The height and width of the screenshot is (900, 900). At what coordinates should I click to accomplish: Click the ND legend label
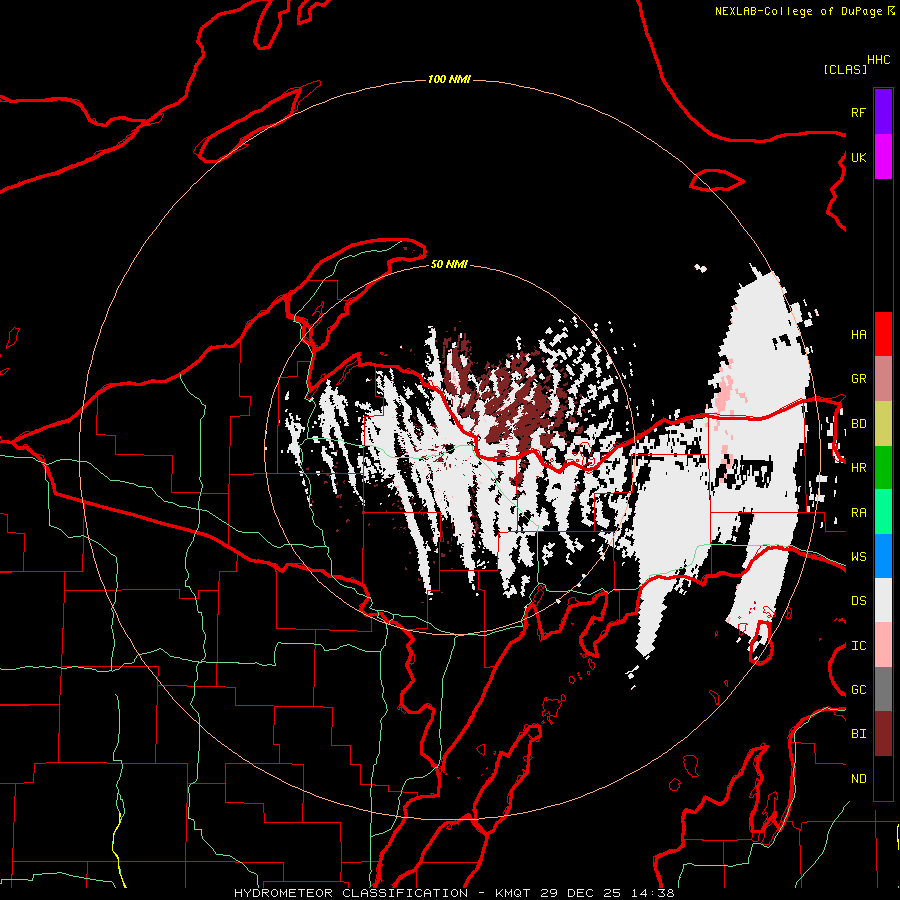[x=858, y=779]
